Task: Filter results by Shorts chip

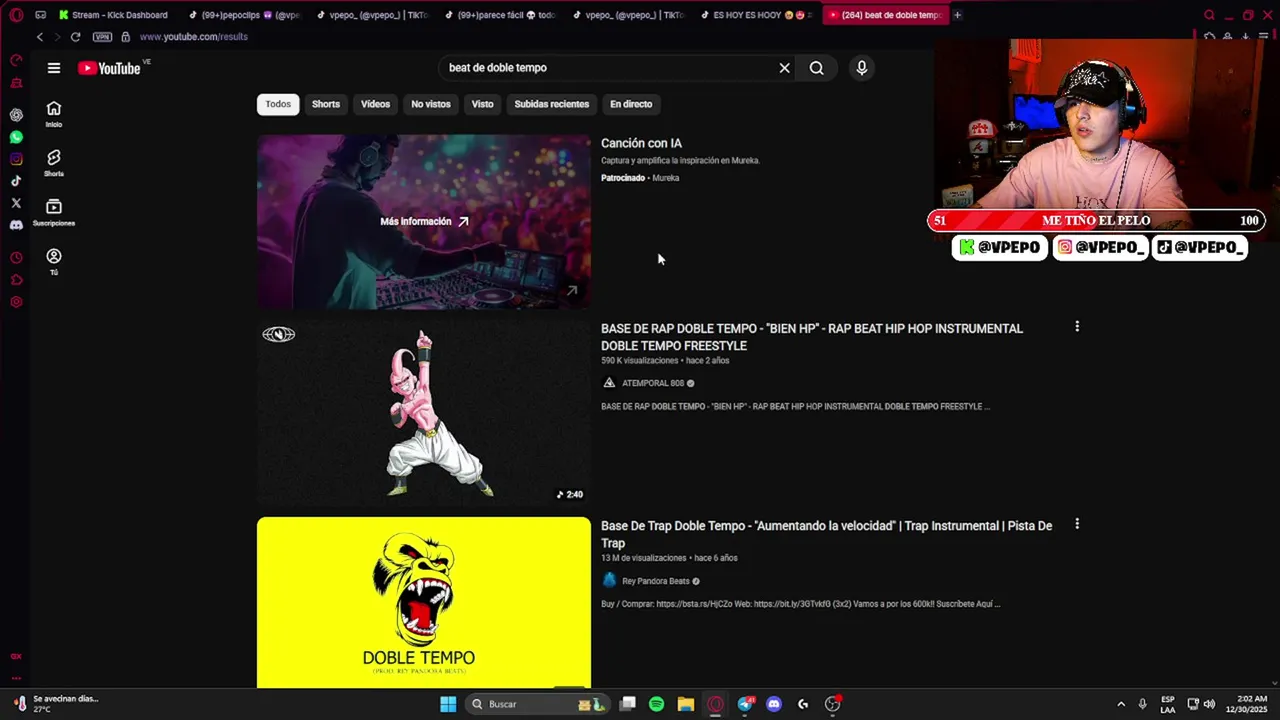Action: tap(326, 104)
